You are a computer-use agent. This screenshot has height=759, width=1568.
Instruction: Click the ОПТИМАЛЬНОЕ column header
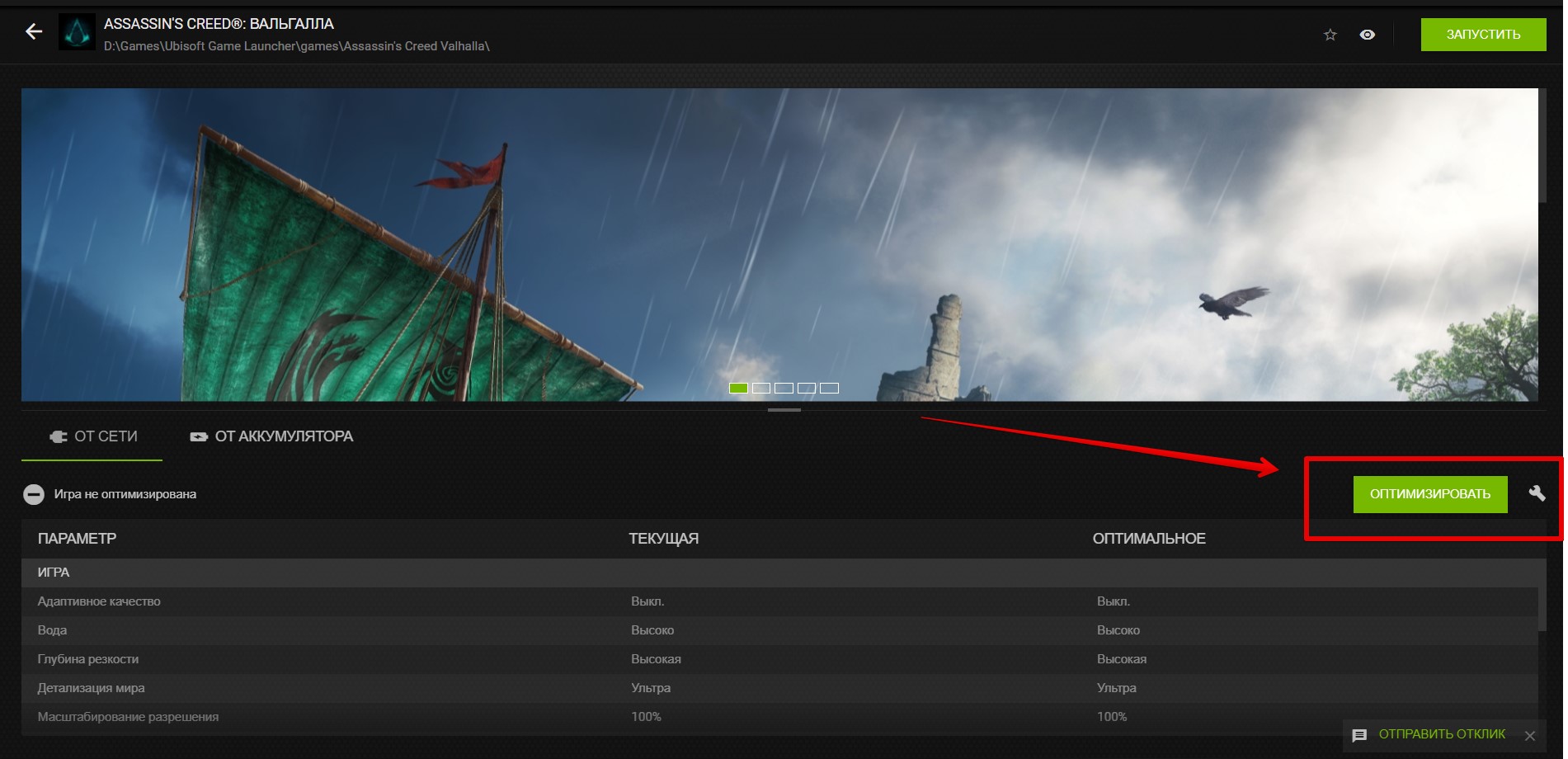click(x=1149, y=539)
